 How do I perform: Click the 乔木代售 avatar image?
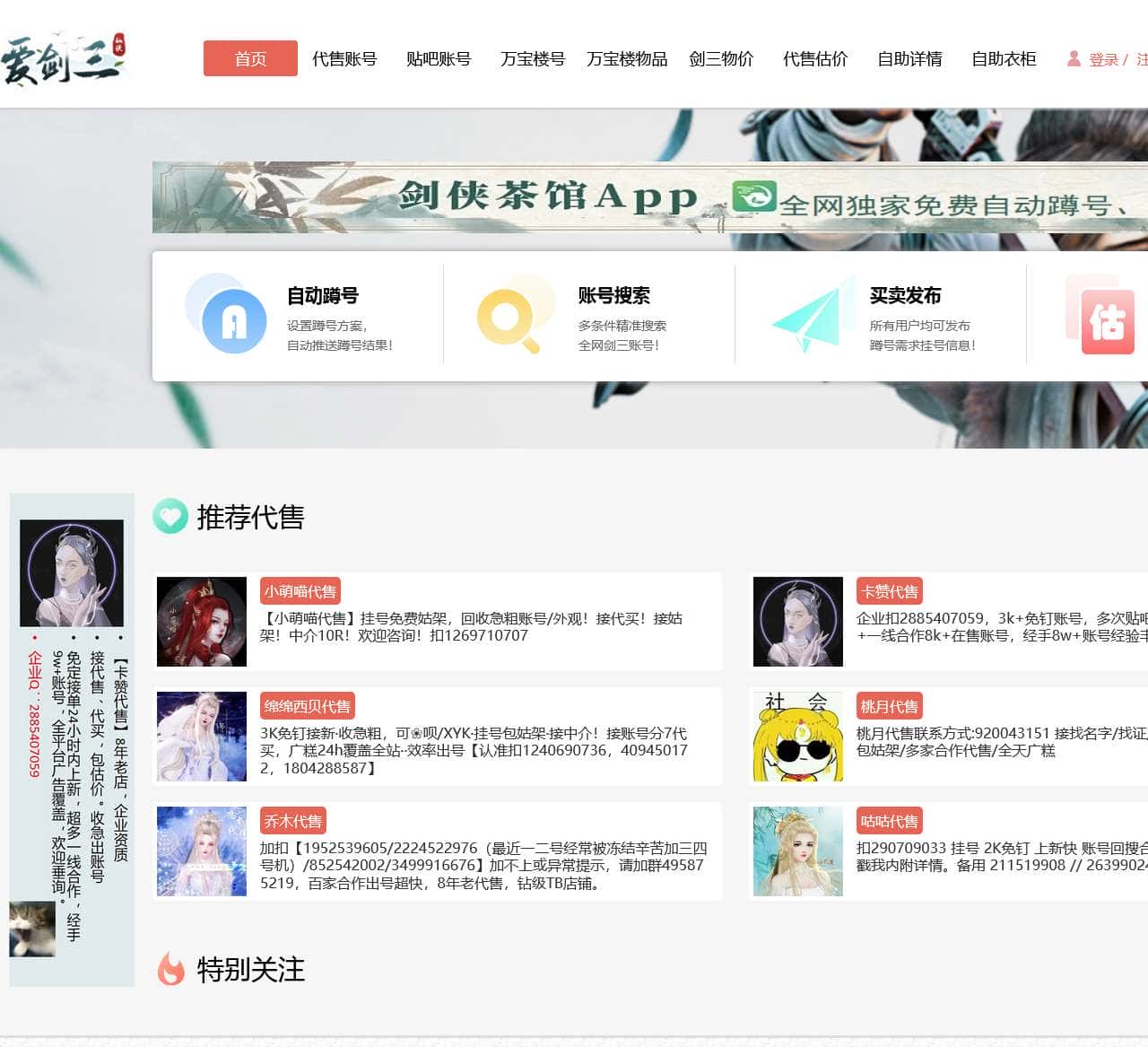tap(202, 851)
